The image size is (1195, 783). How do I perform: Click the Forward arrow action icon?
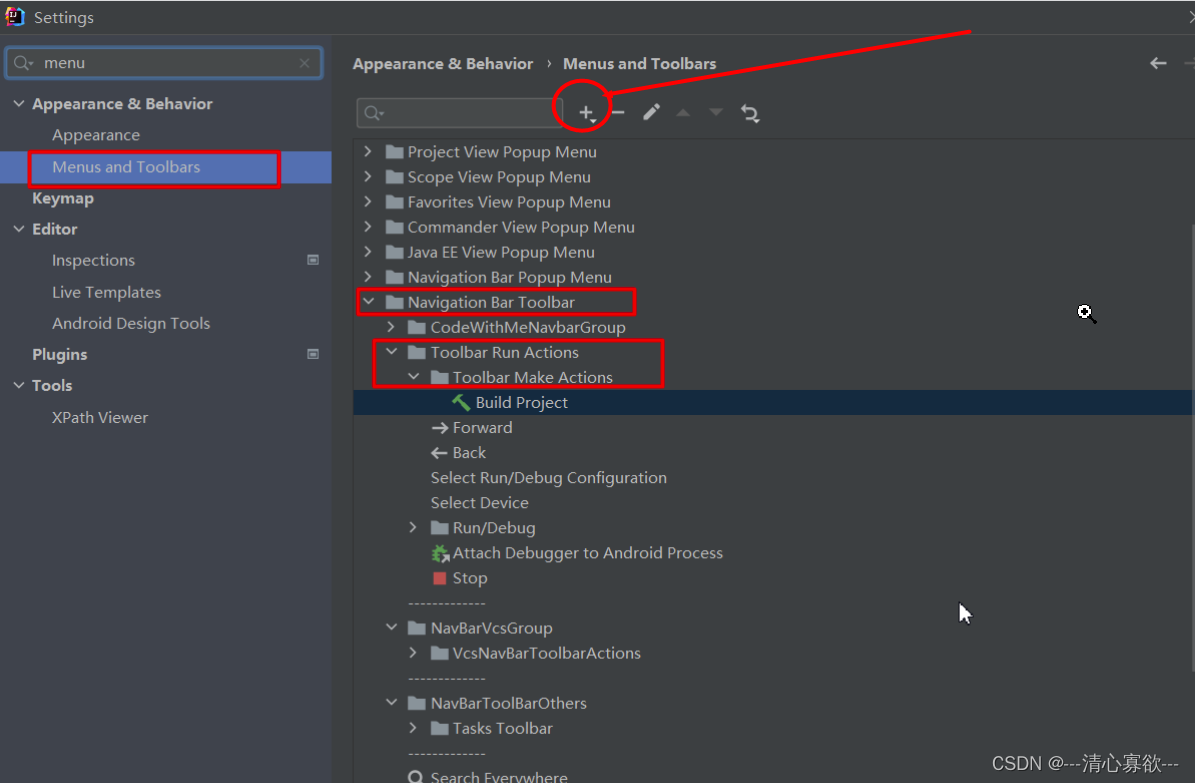pos(440,428)
